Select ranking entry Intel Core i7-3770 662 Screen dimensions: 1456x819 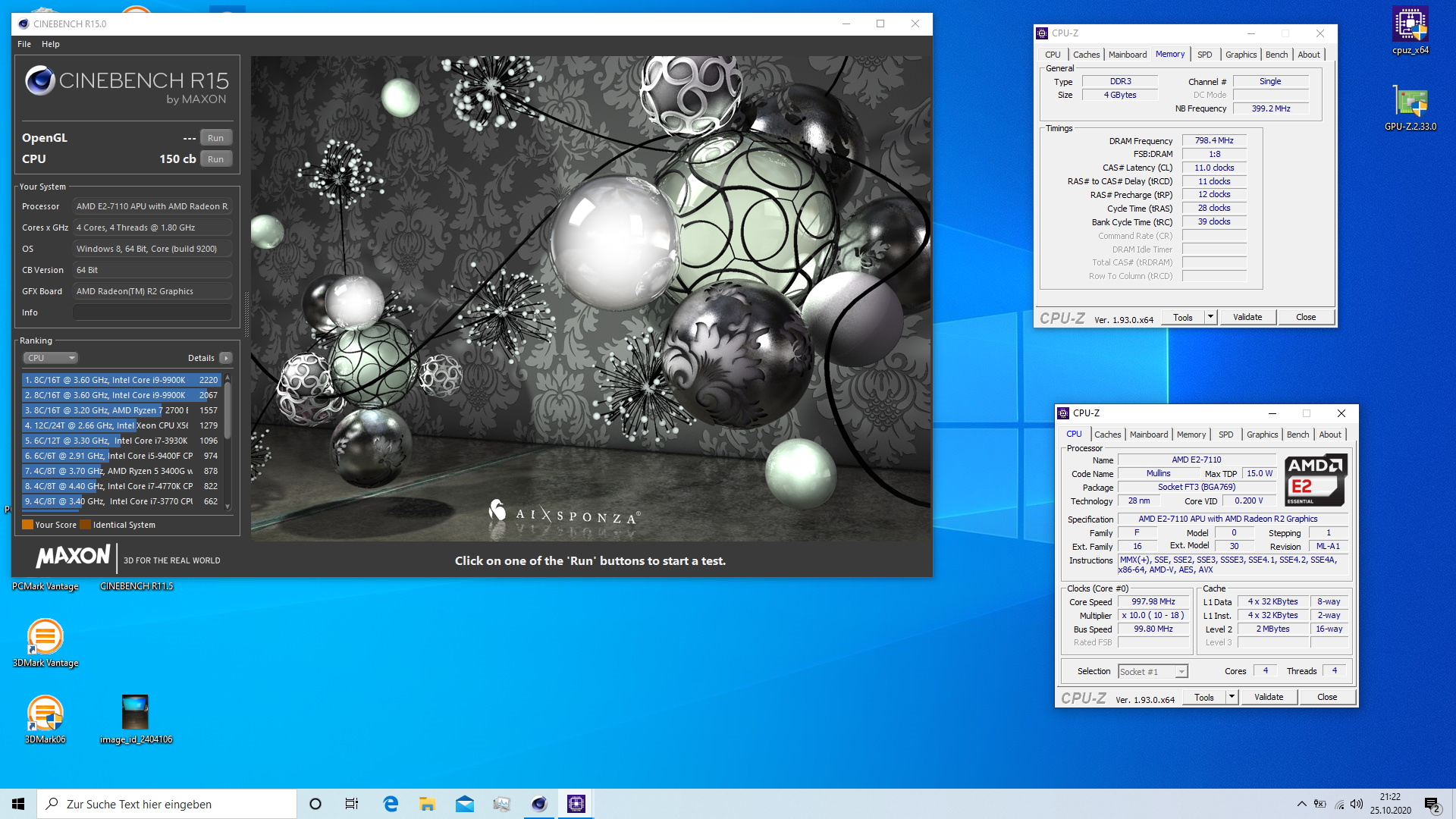[x=121, y=501]
